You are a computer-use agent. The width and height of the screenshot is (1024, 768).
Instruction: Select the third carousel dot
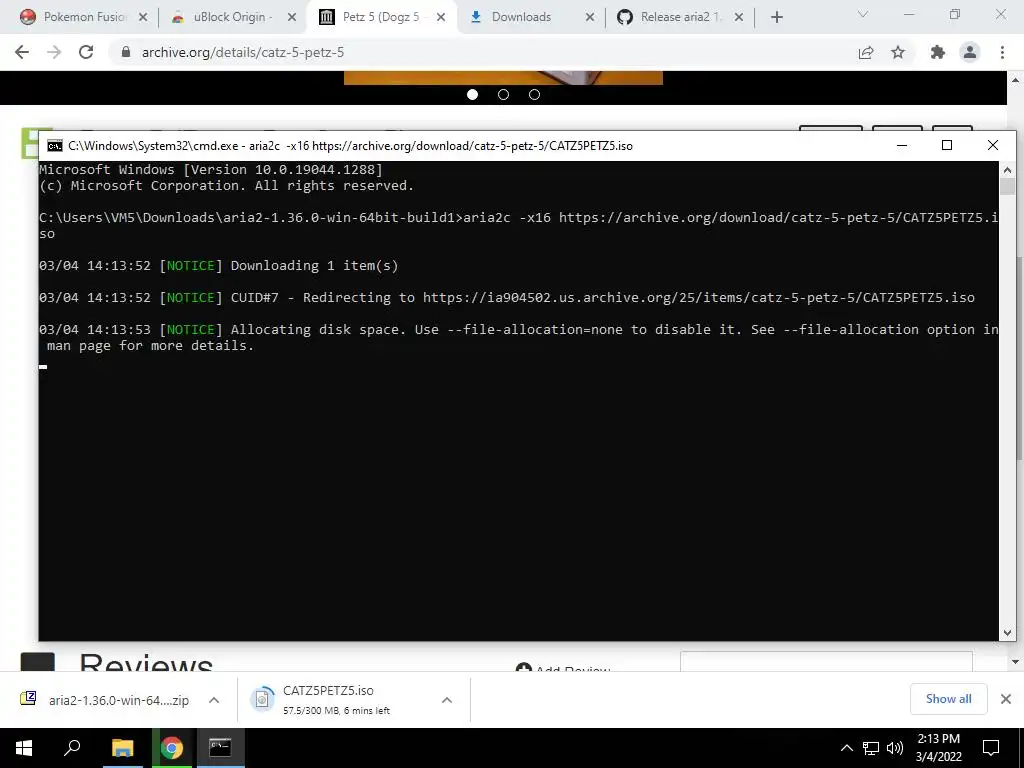click(534, 95)
